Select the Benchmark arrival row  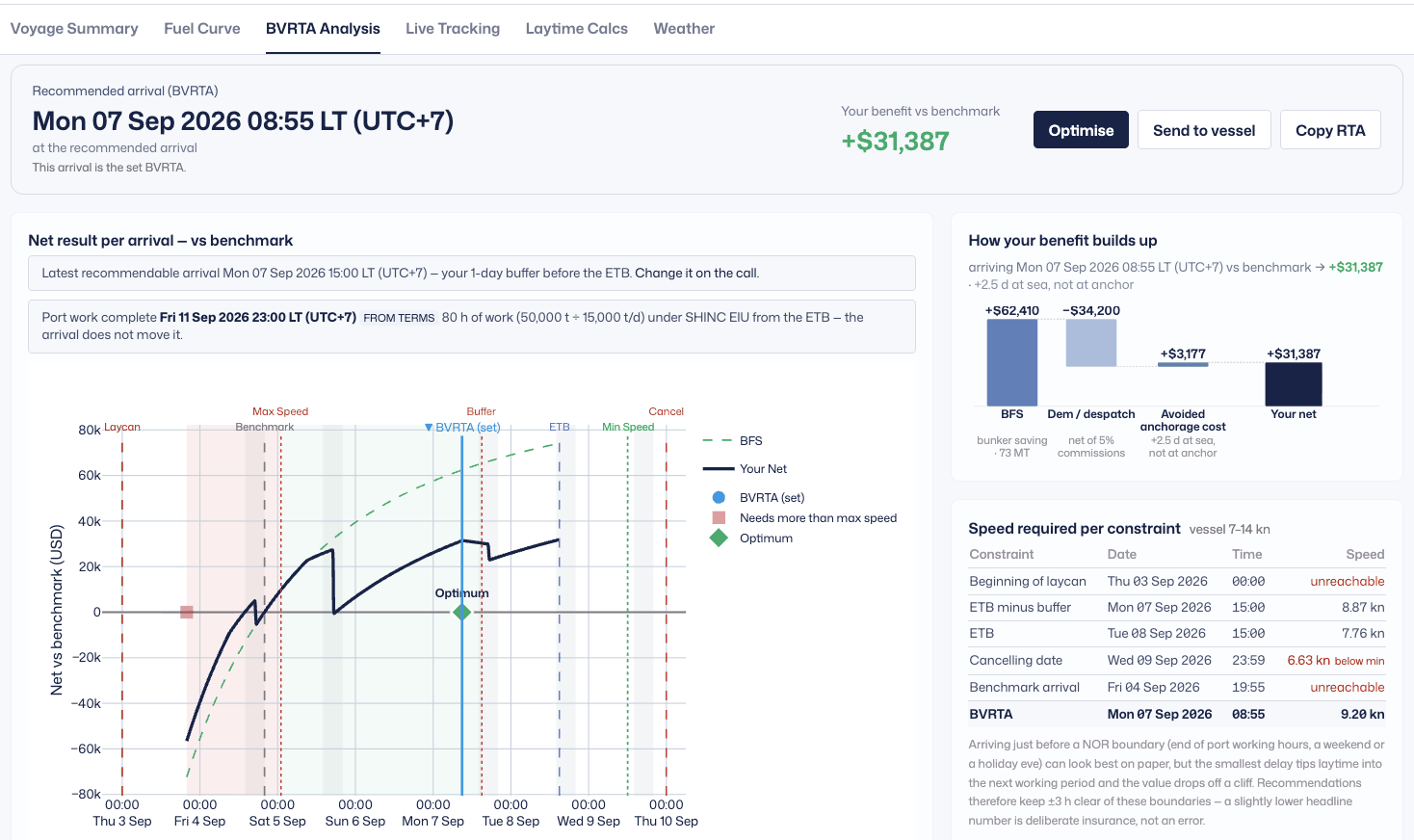click(1176, 687)
